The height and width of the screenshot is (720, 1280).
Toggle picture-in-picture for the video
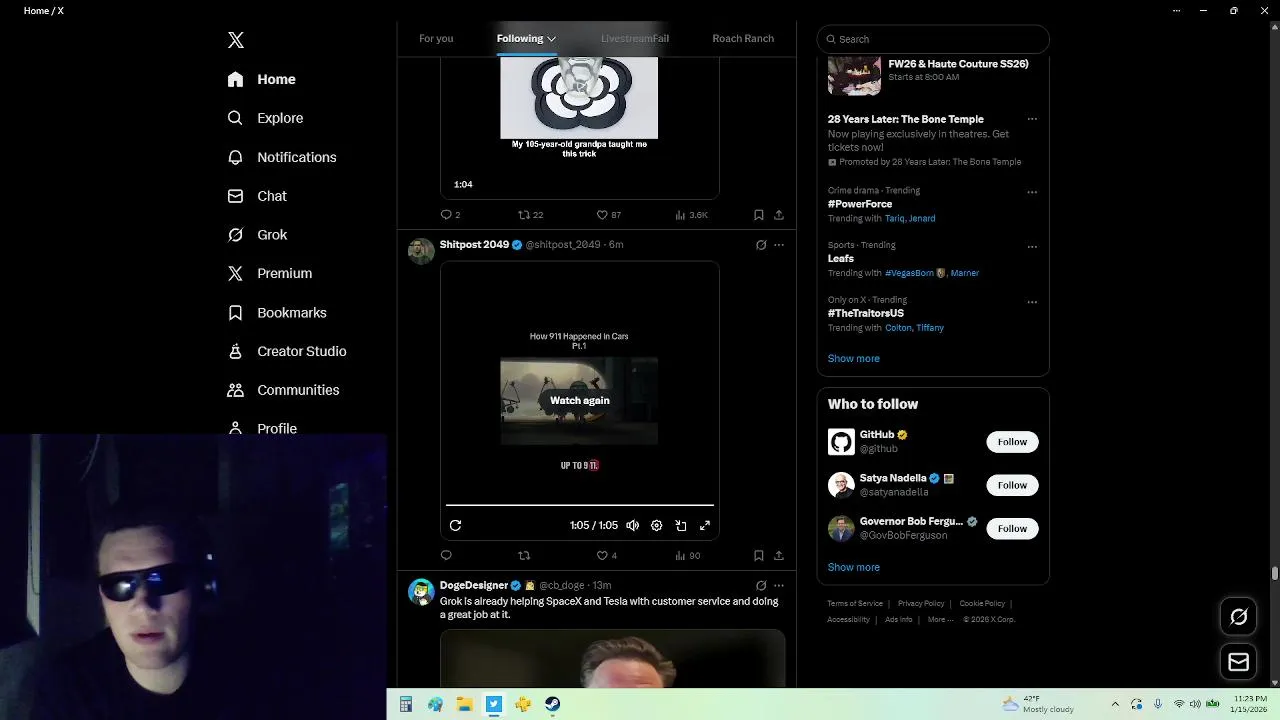coord(681,525)
